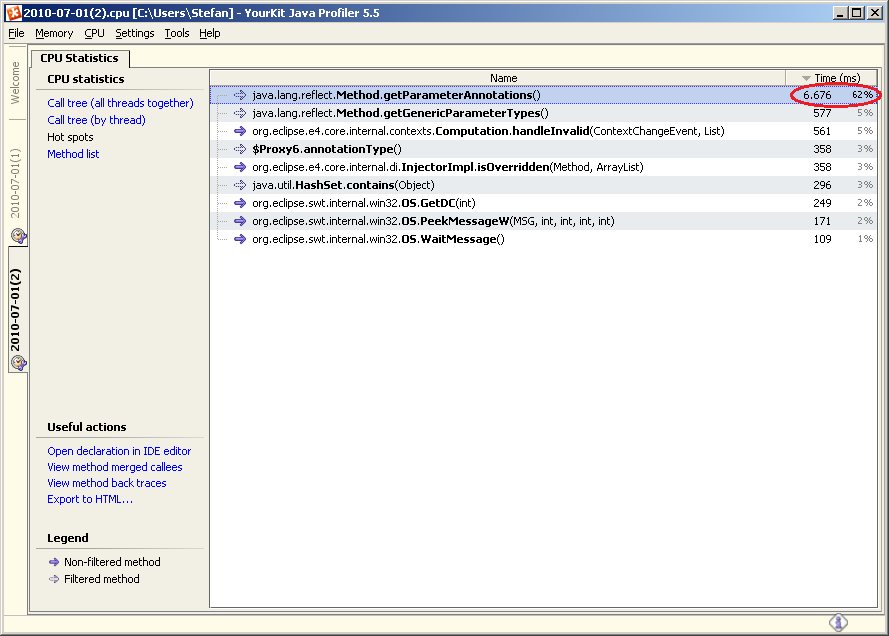This screenshot has height=636, width=889.
Task: Click the status bar info icon
Action: coord(838,623)
